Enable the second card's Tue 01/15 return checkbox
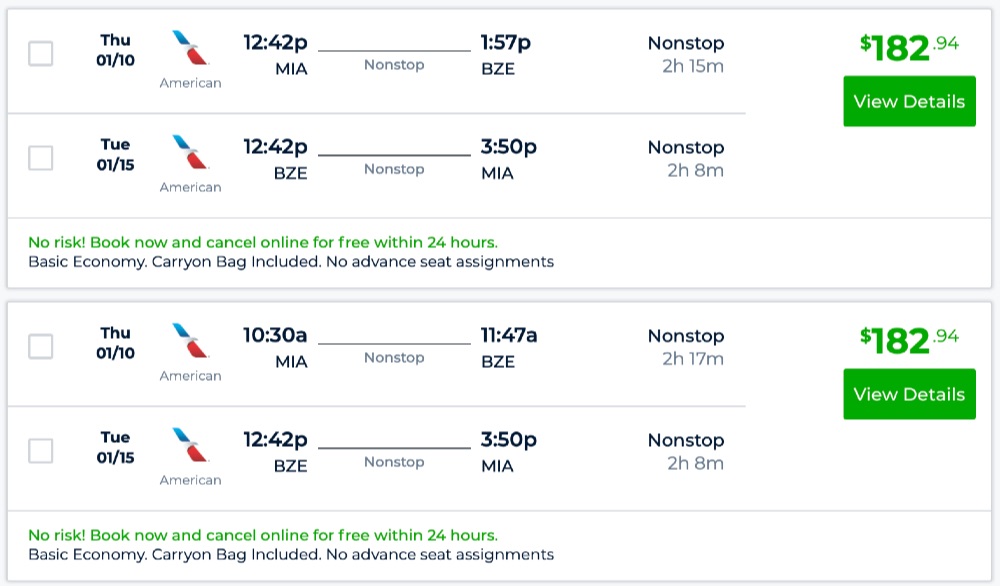This screenshot has width=1000, height=586. coord(41,451)
